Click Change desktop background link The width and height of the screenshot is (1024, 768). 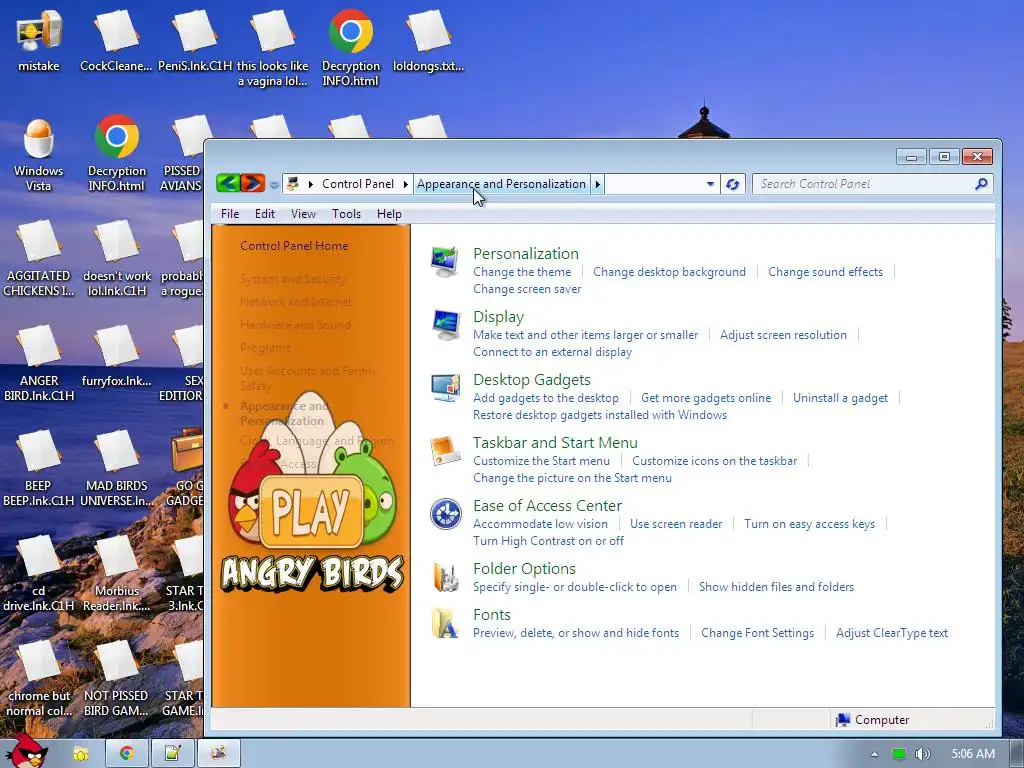pyautogui.click(x=669, y=272)
